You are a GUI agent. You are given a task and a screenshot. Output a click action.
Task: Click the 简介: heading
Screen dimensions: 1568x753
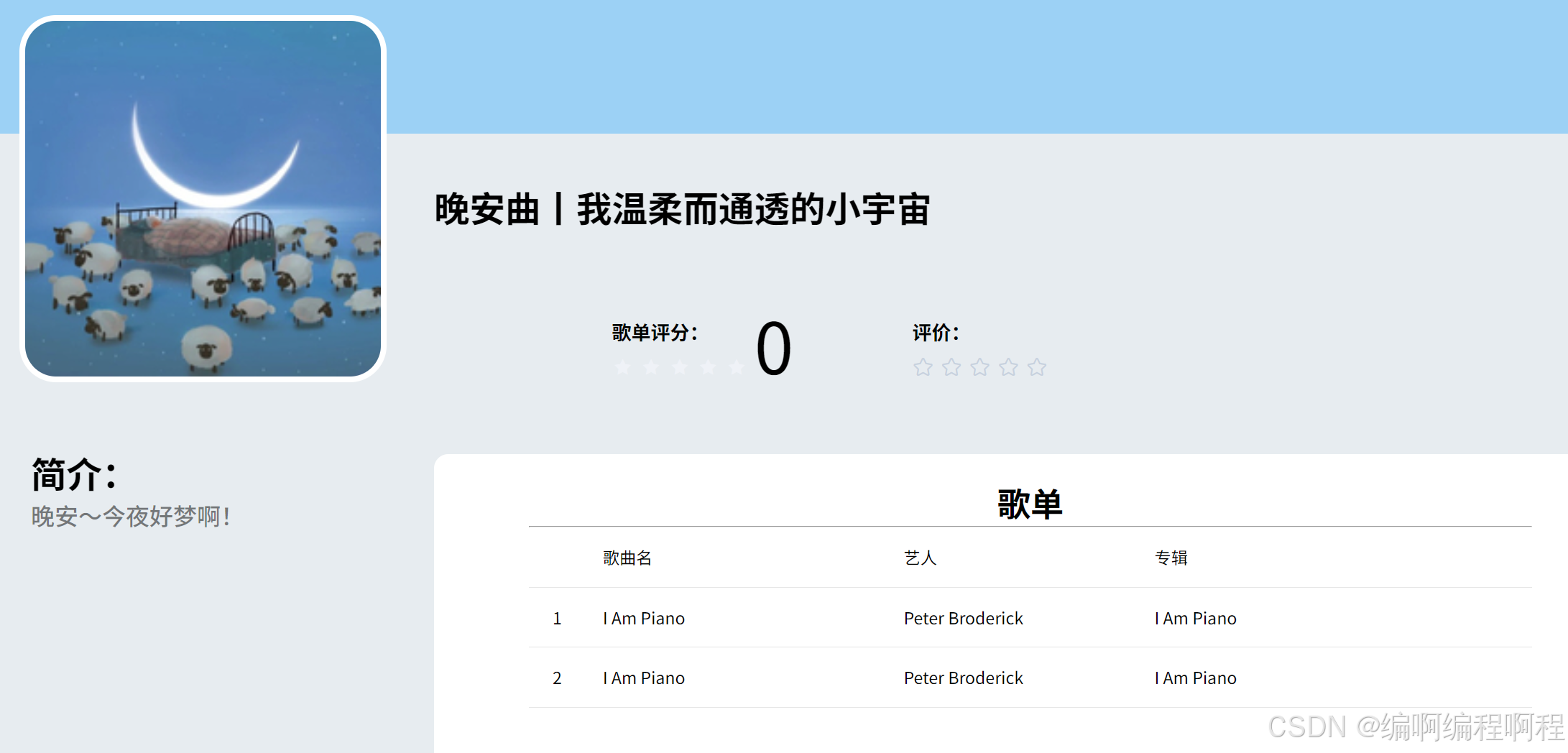pyautogui.click(x=75, y=475)
